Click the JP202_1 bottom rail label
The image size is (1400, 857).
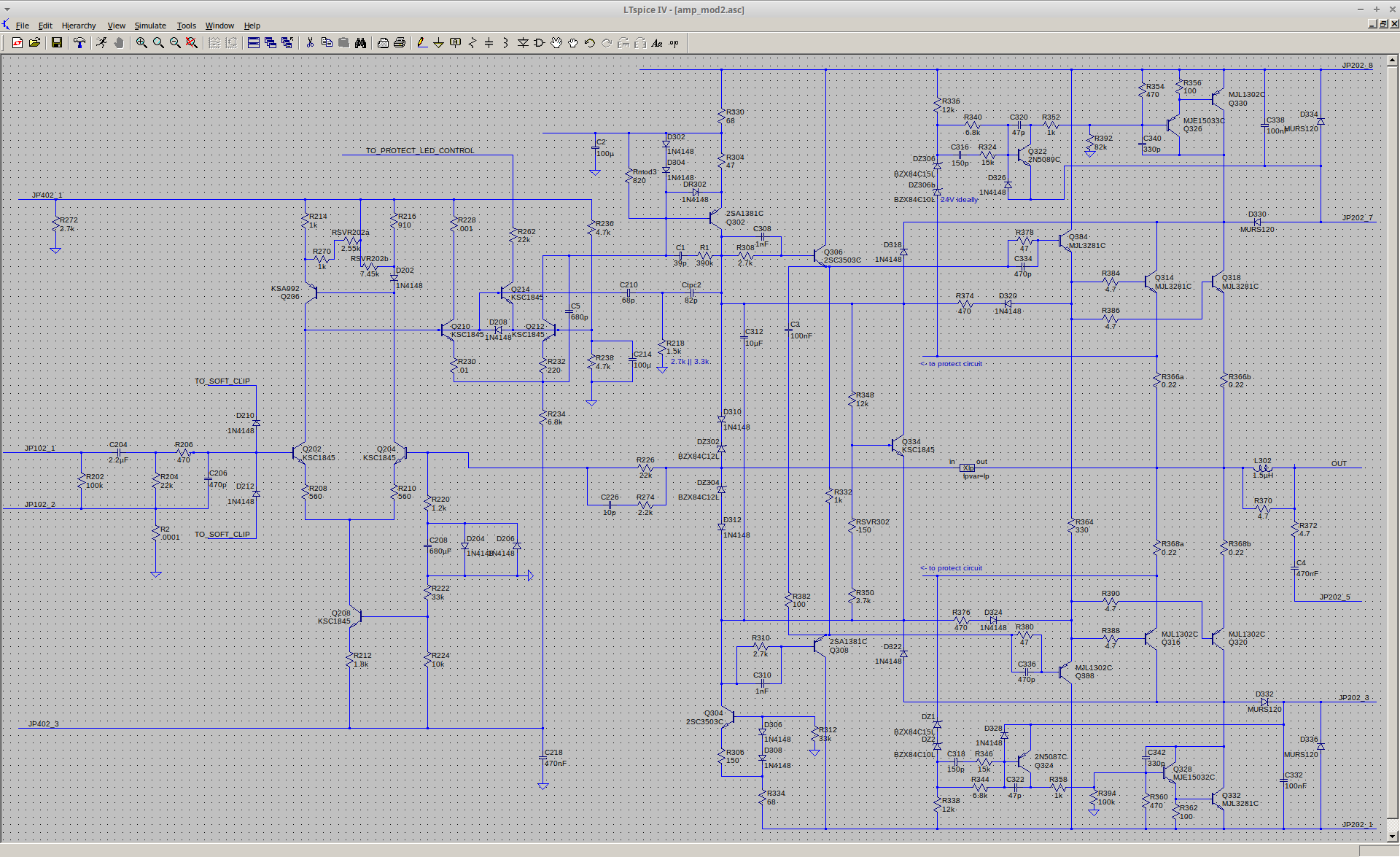pyautogui.click(x=1357, y=824)
